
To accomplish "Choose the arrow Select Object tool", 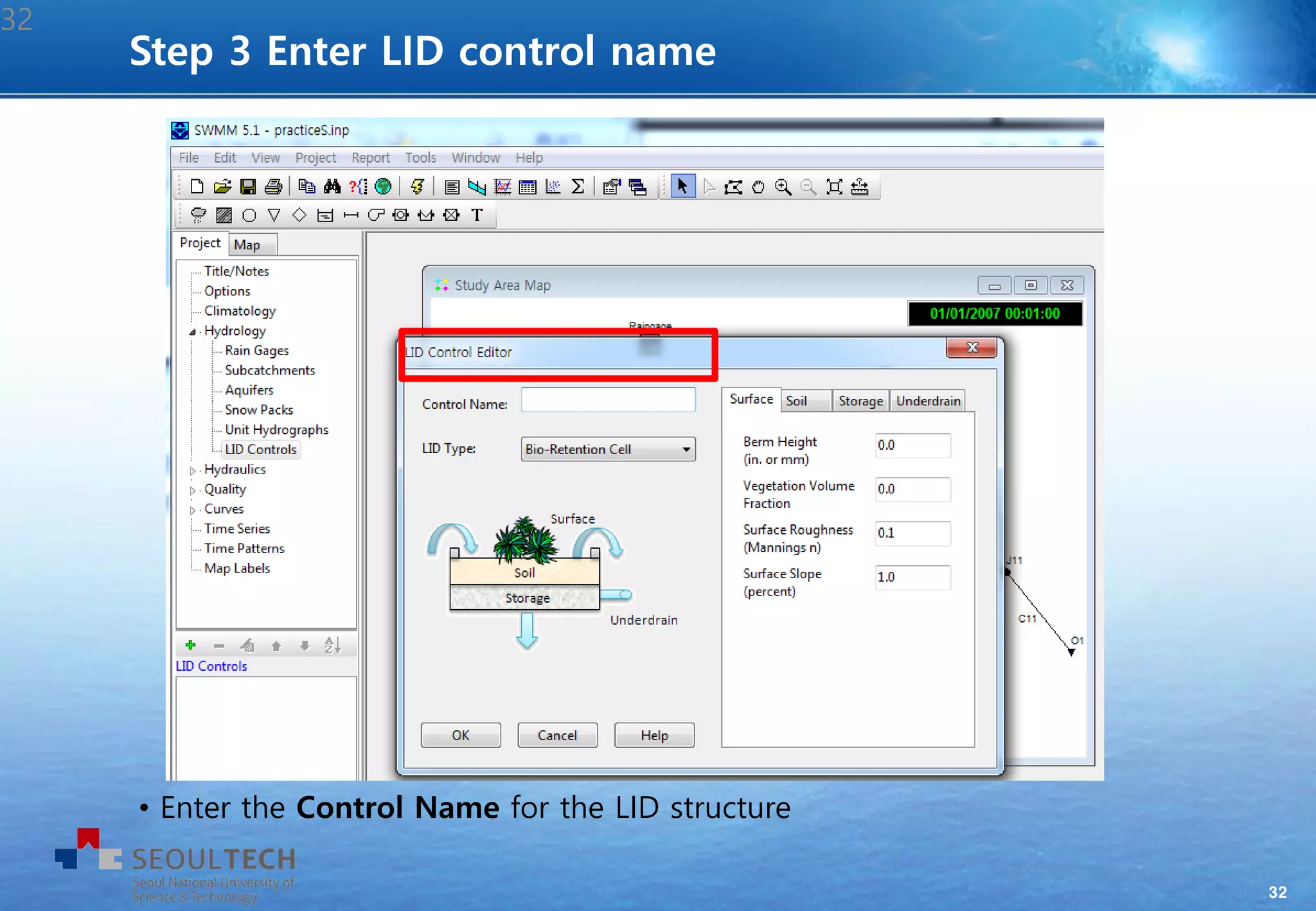I will (682, 187).
